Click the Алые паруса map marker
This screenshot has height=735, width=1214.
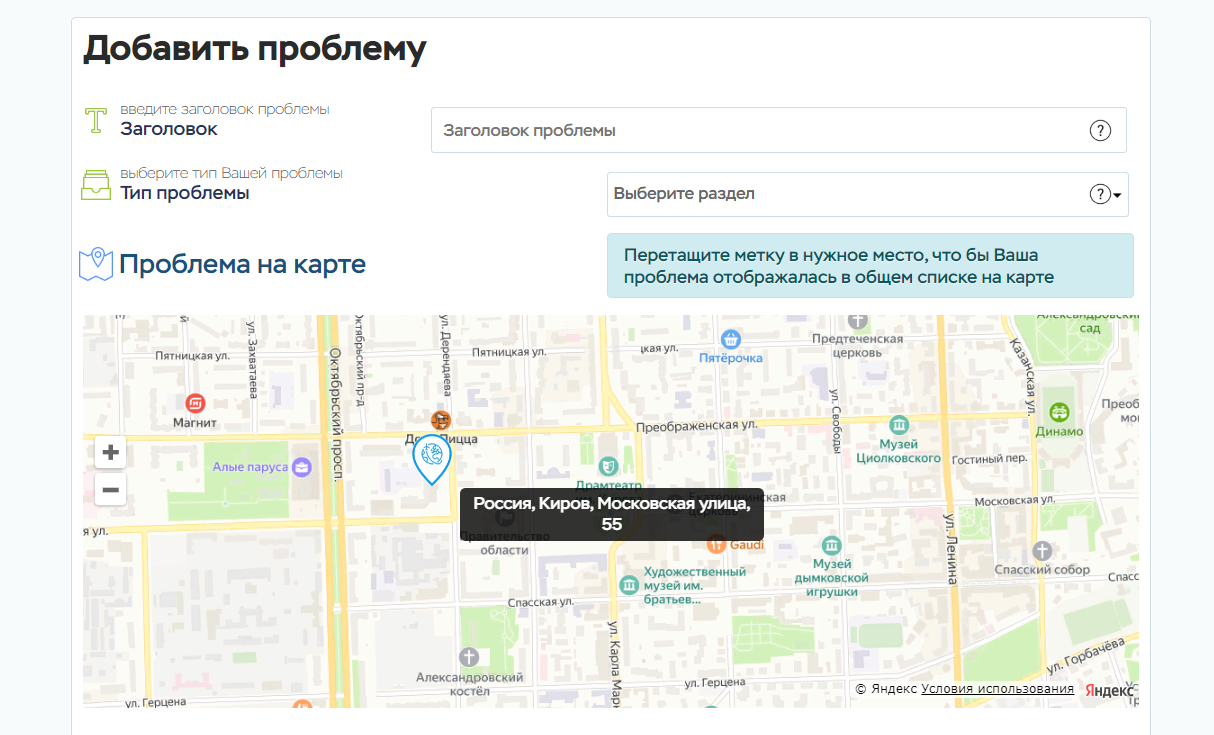coord(301,467)
